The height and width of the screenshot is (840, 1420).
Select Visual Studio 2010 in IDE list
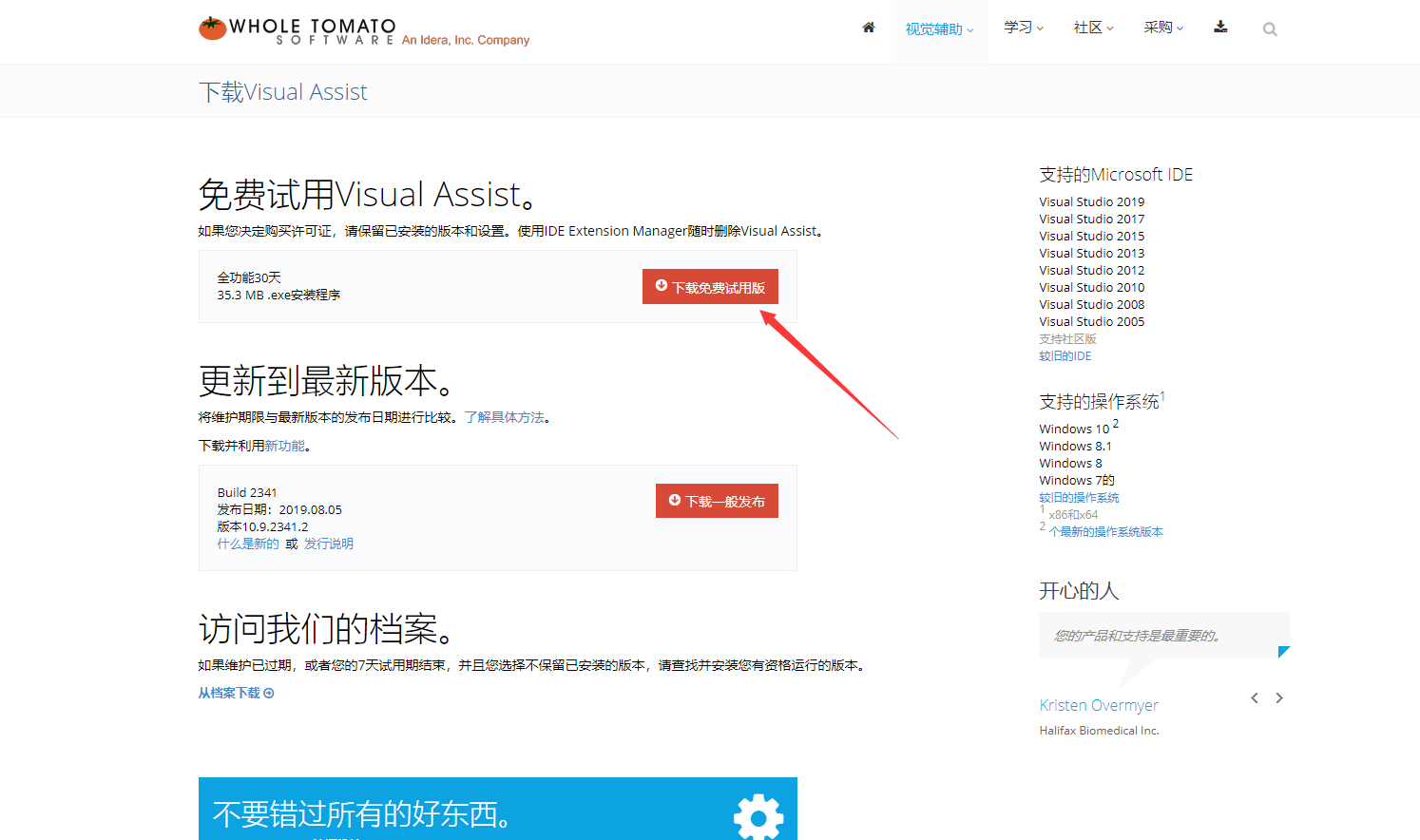[x=1092, y=287]
